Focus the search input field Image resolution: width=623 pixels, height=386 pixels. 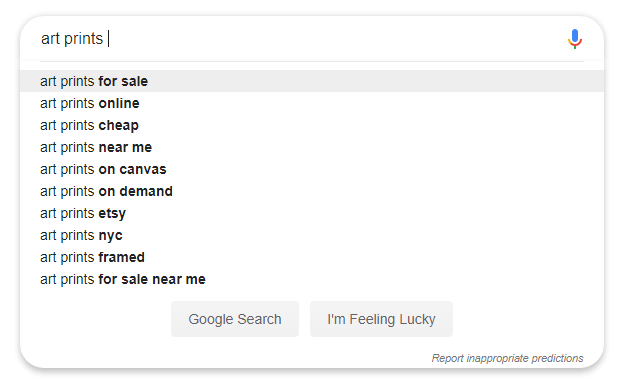click(302, 39)
